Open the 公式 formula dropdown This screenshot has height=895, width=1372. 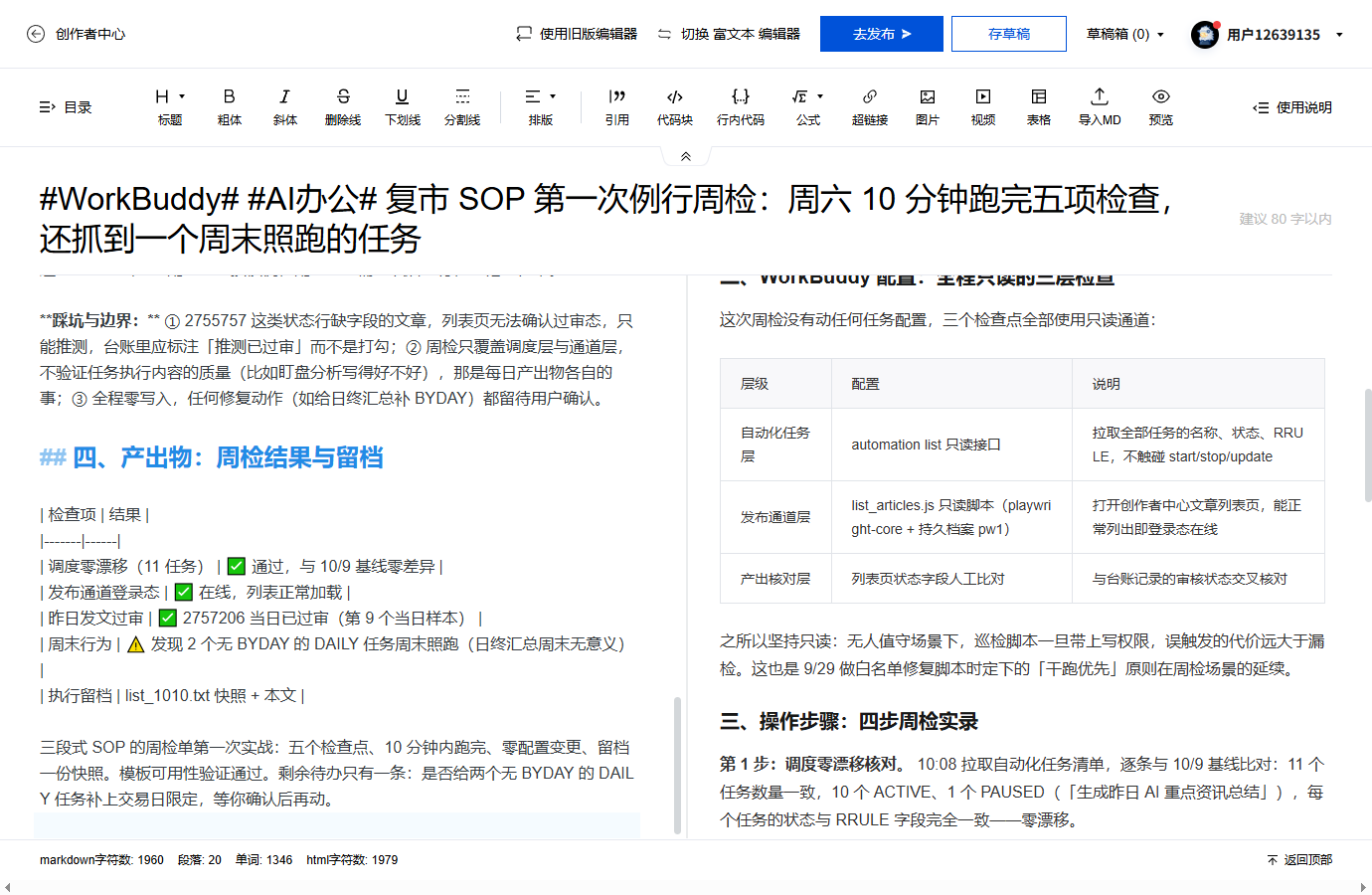[808, 106]
